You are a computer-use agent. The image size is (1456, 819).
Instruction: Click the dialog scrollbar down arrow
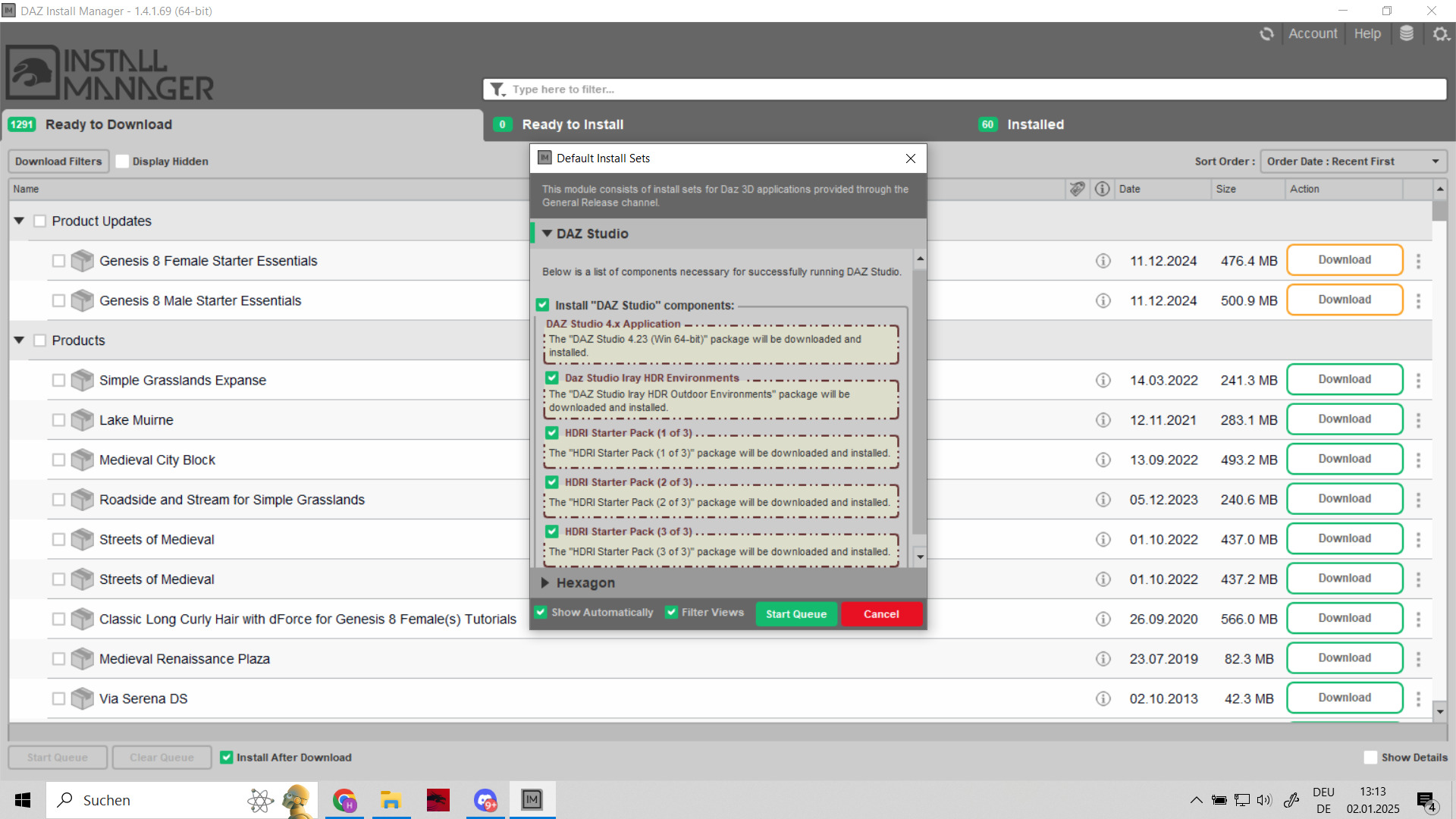tap(920, 557)
